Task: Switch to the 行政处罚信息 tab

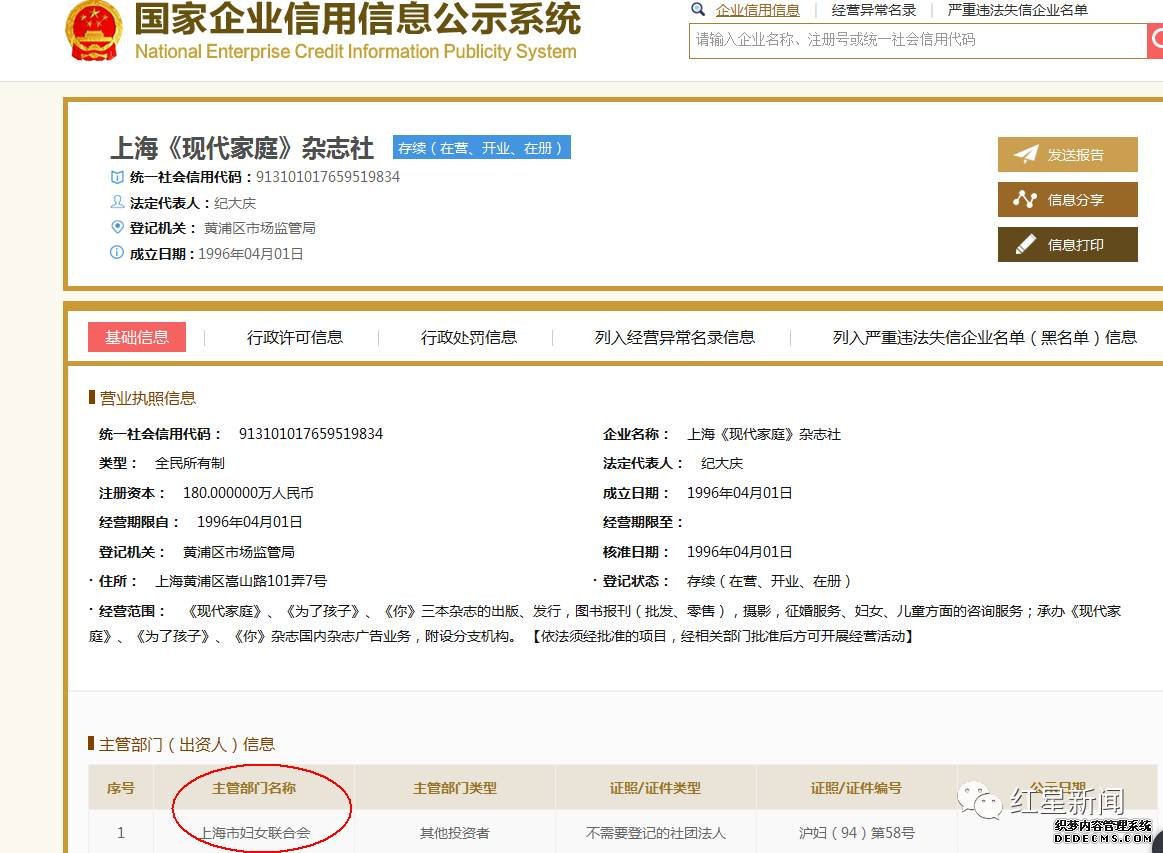Action: click(x=469, y=337)
